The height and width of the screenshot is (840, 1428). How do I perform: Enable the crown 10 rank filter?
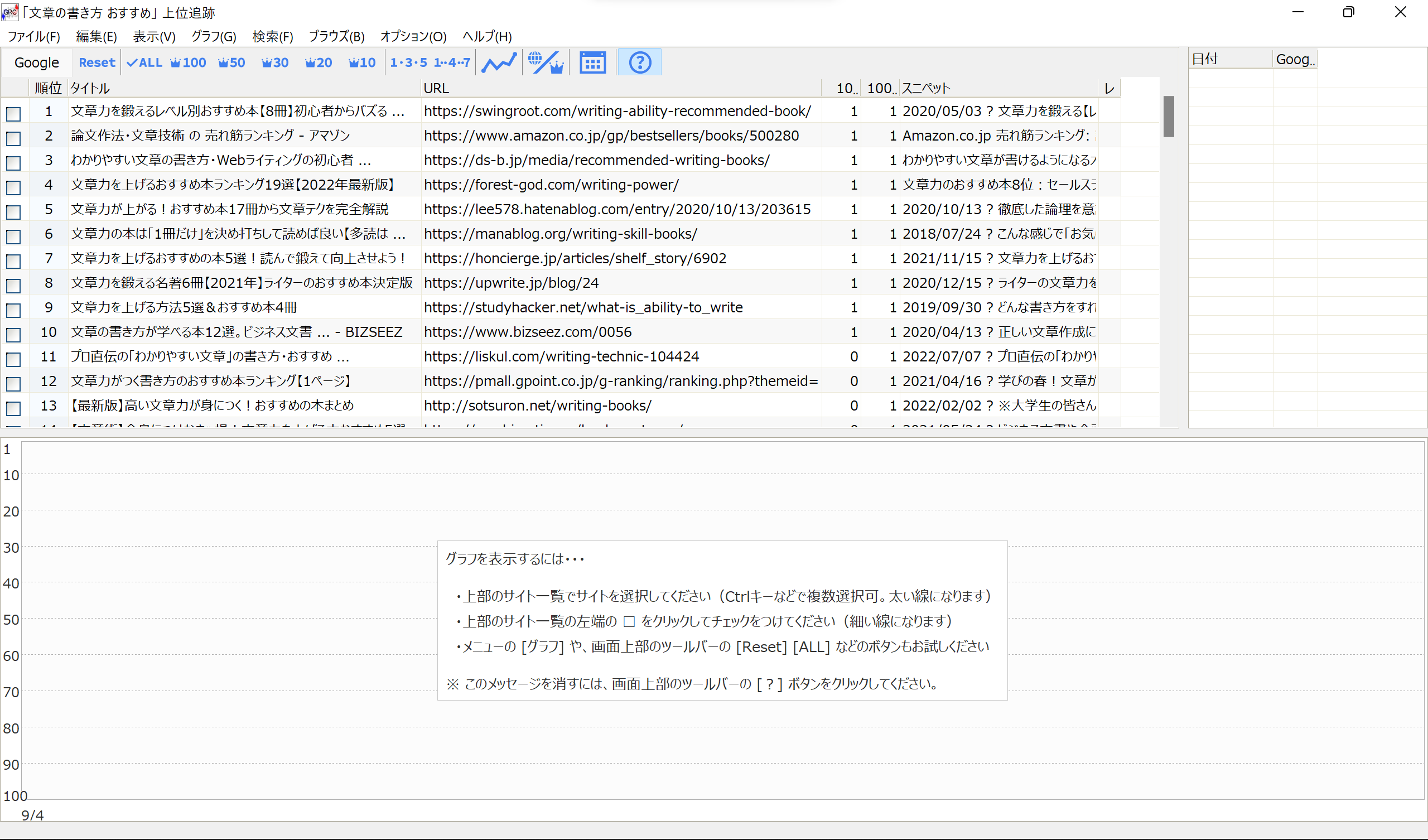pos(361,62)
